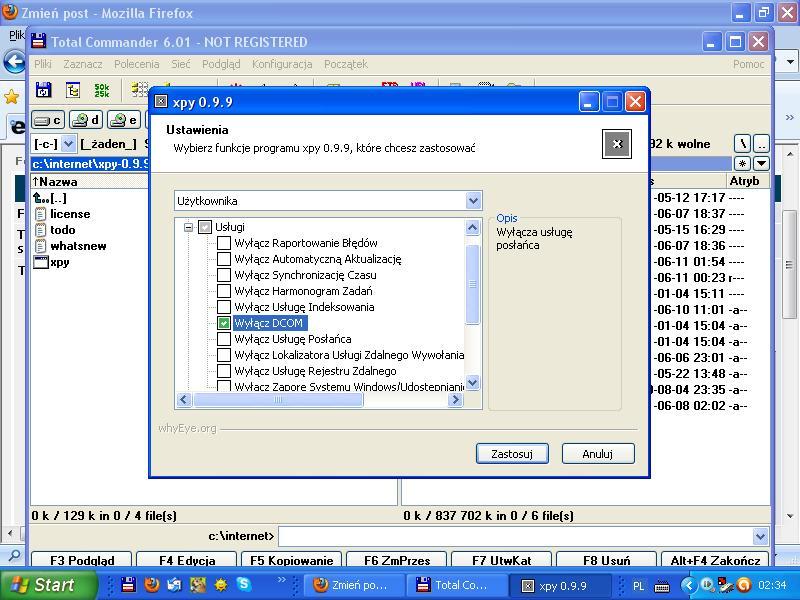Click the c:\internet command line input

(x=515, y=536)
